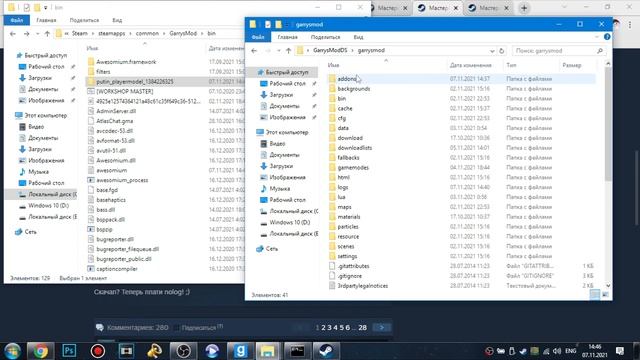This screenshot has width=640, height=360.
Task: Open new browser tab with plus button
Action: click(524, 8)
